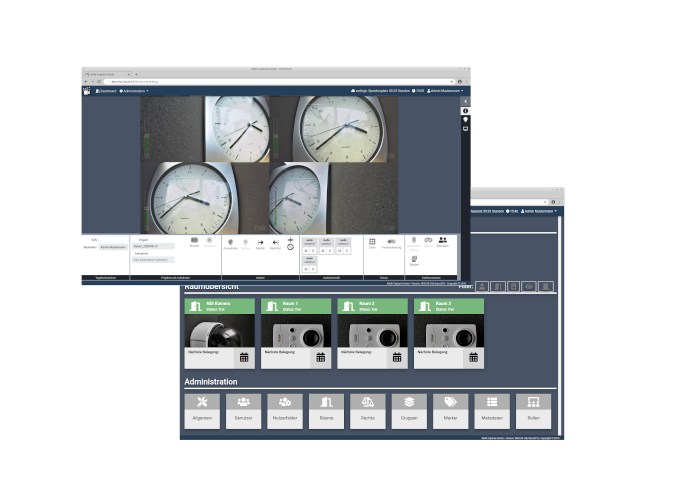The image size is (700, 500).
Task: Open the Allgemein administration tile
Action: click(202, 410)
